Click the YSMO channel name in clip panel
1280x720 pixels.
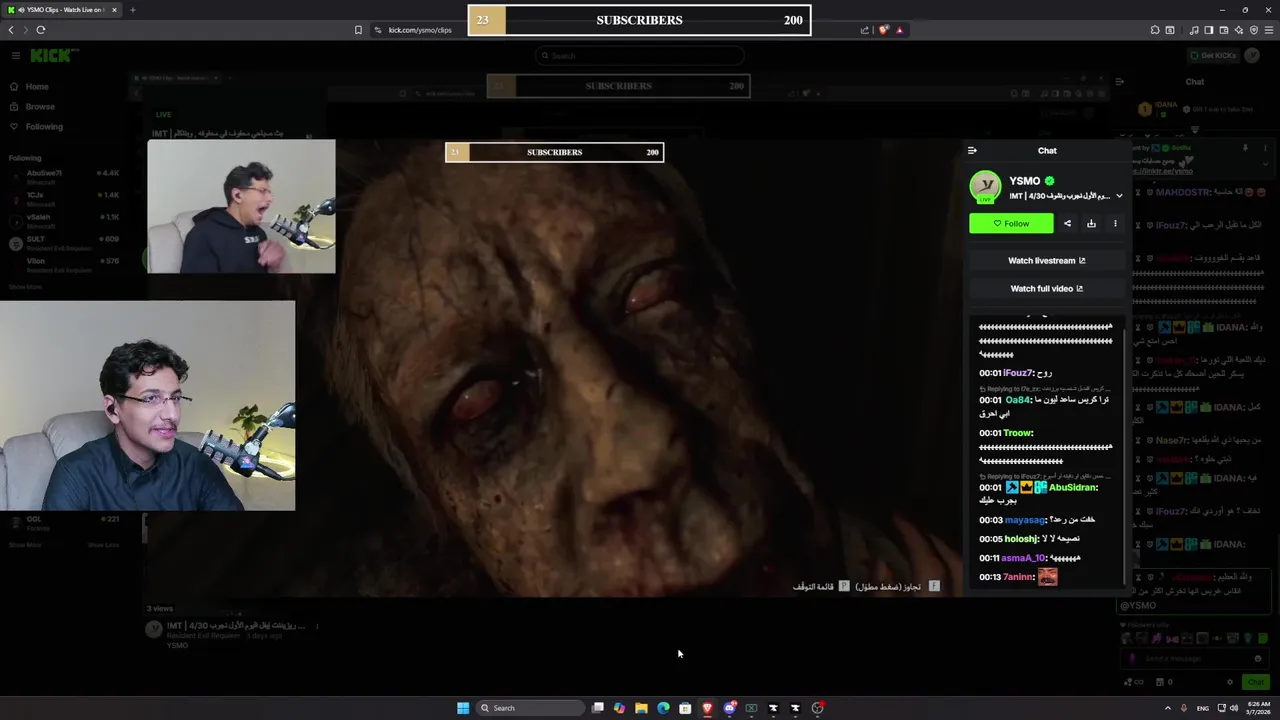point(1025,181)
